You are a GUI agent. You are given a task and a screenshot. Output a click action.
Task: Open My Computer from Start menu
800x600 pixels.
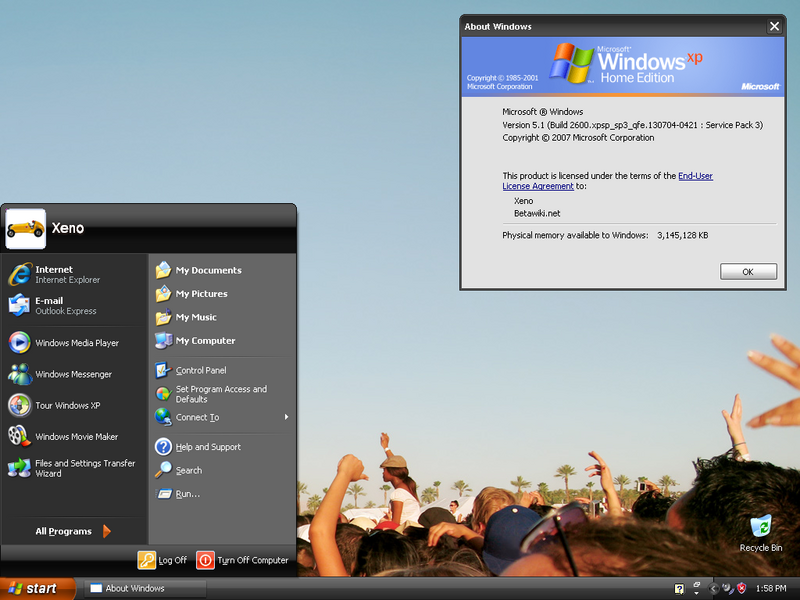[x=205, y=341]
